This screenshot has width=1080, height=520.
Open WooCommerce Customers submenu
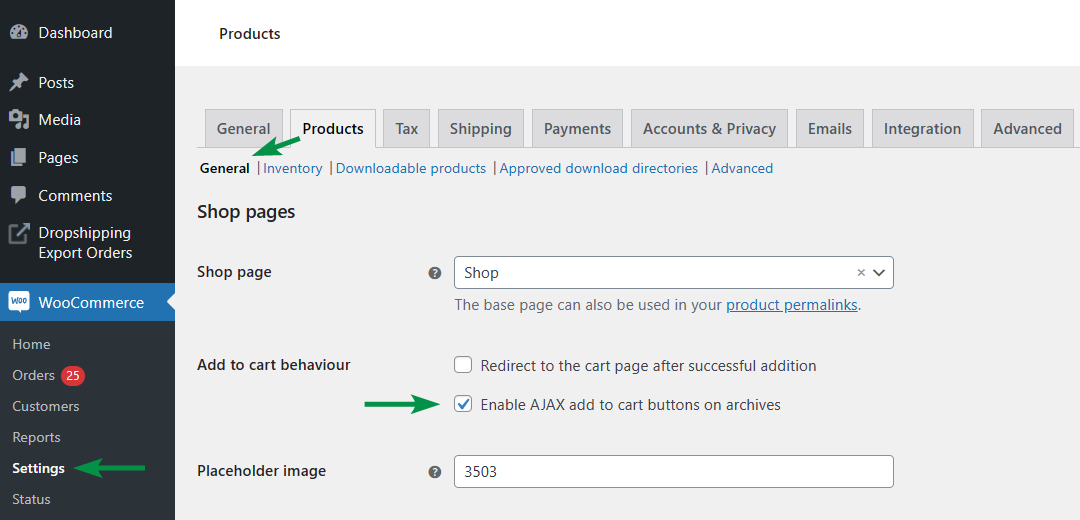45,406
